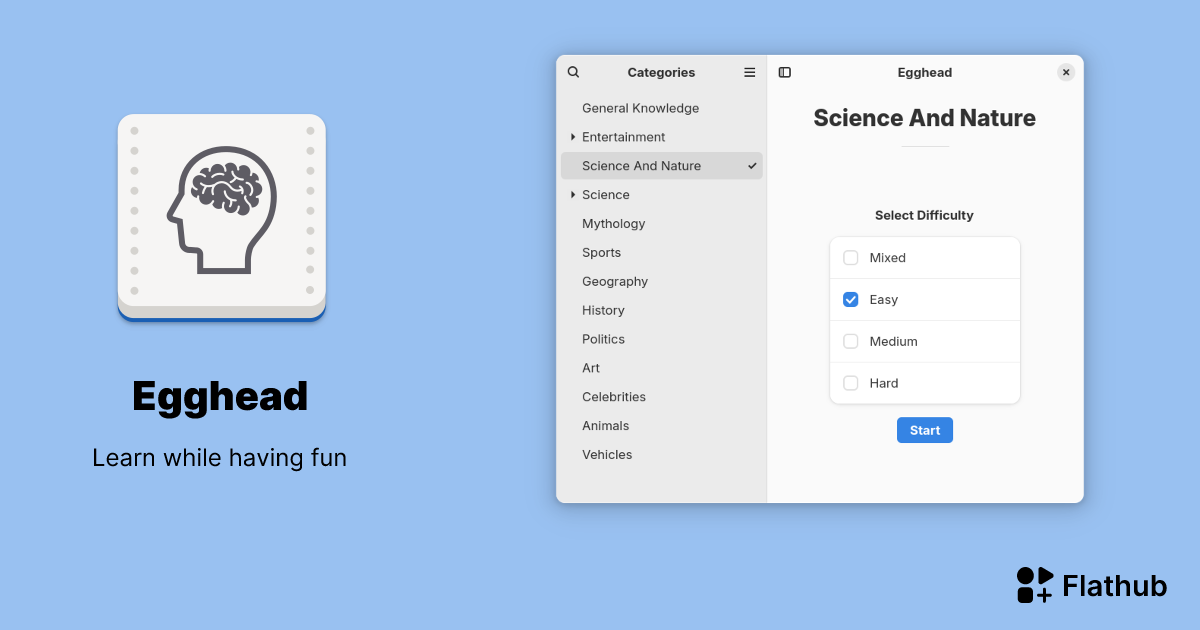Select the Mythology category

tap(613, 223)
